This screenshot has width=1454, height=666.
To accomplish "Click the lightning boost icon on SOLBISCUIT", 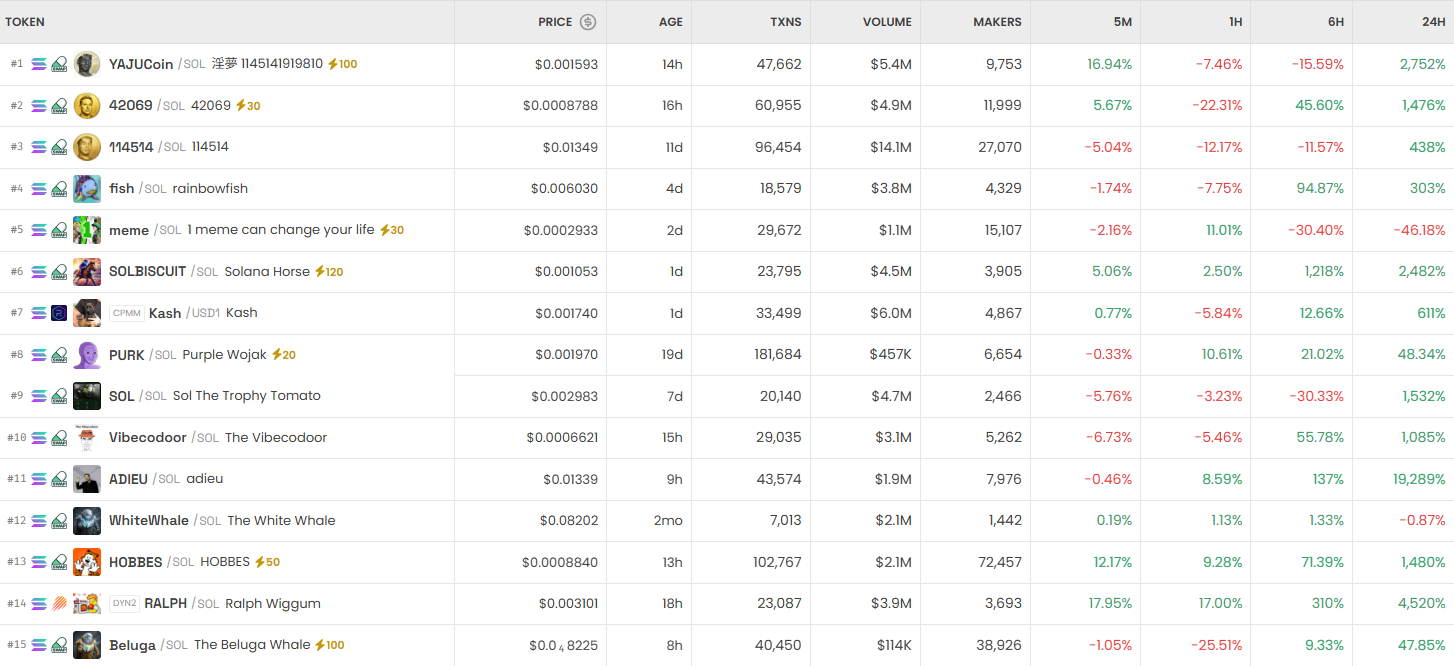I will pos(320,272).
